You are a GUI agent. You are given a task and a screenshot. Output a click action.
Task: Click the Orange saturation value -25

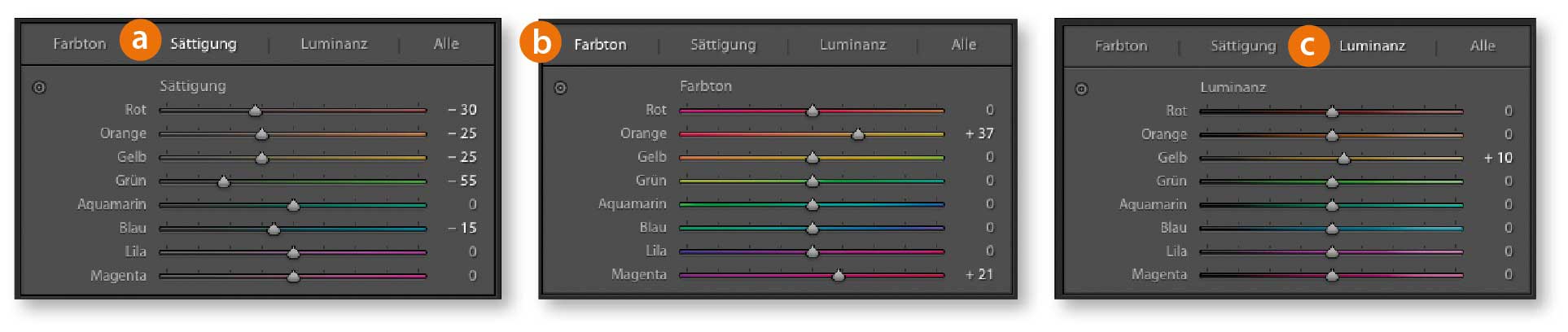click(462, 133)
